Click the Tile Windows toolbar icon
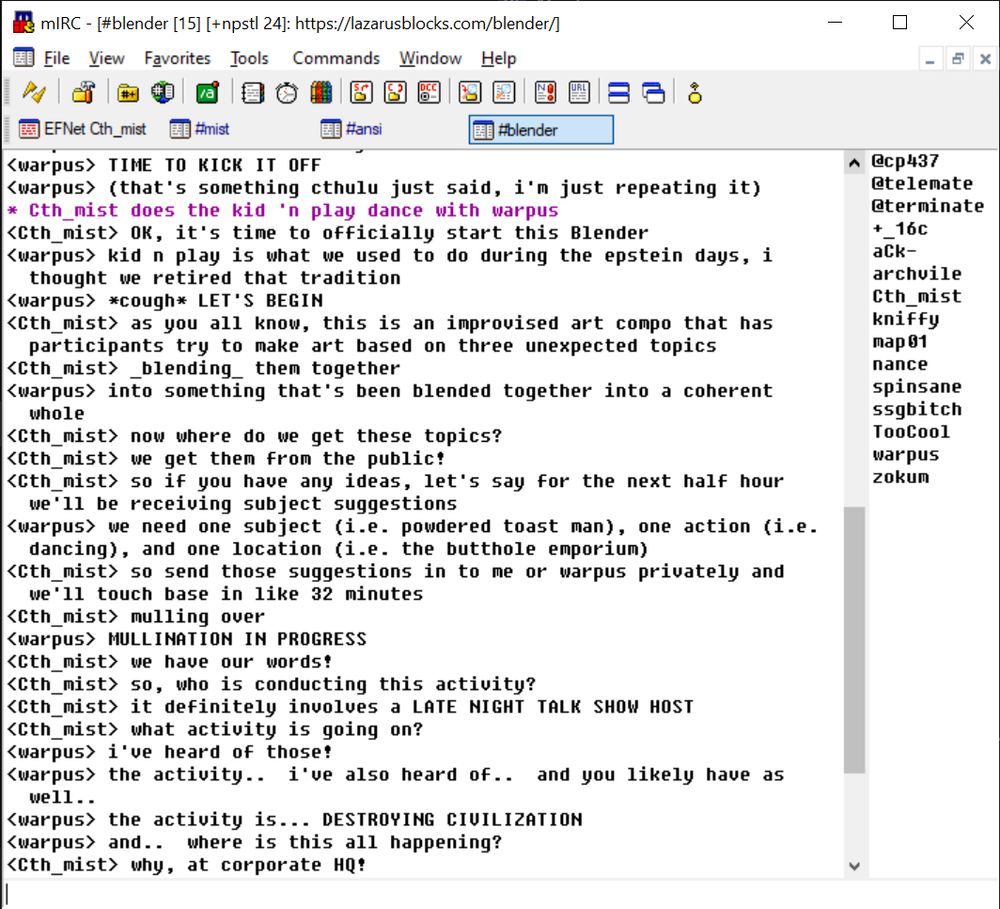The width and height of the screenshot is (1000, 909). tap(619, 93)
